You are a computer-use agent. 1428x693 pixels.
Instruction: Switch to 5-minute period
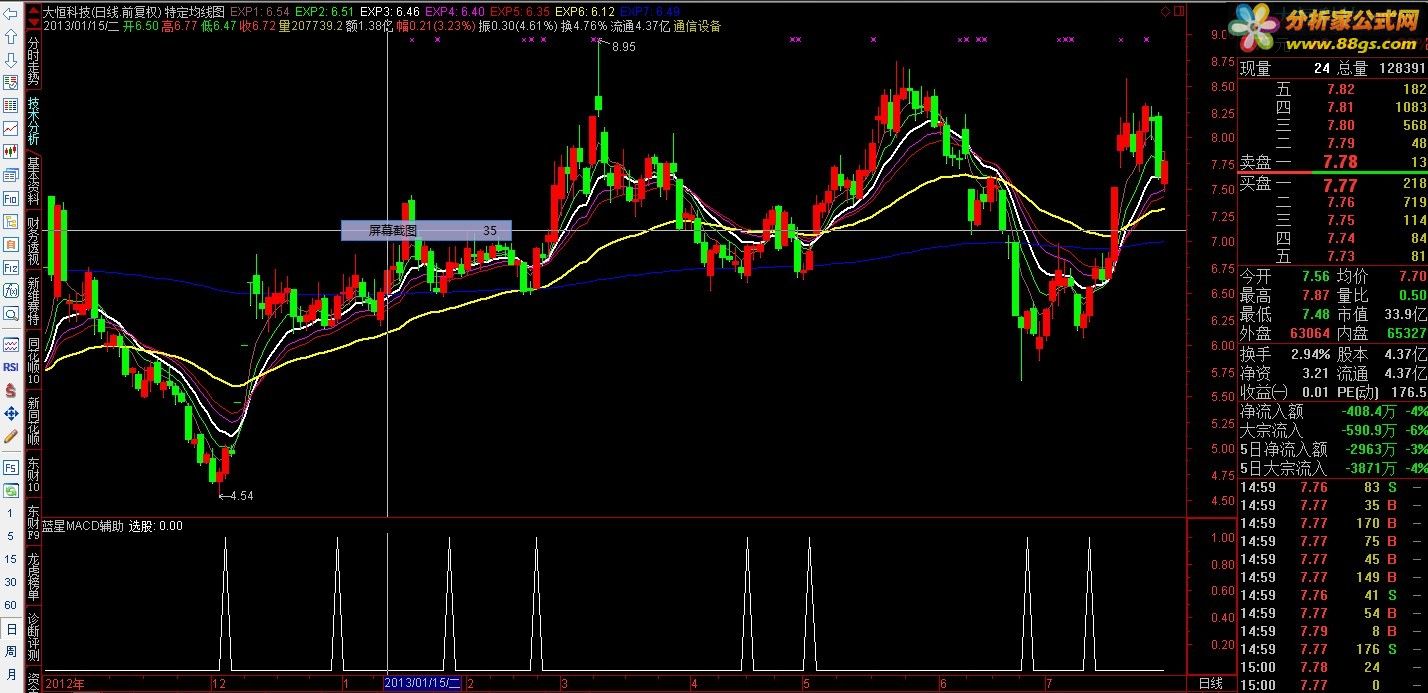coord(11,536)
